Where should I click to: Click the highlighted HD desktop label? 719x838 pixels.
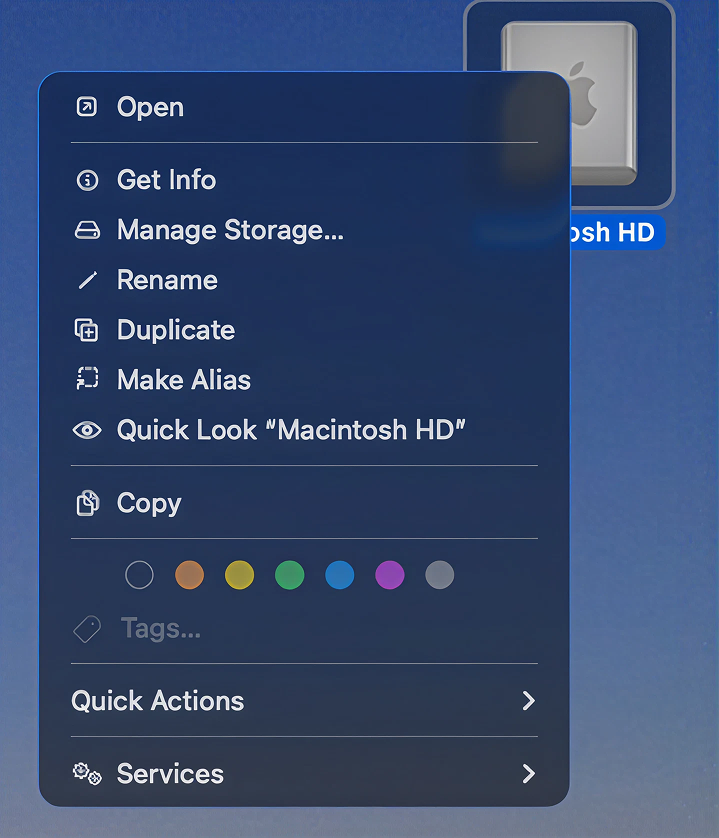pos(617,232)
